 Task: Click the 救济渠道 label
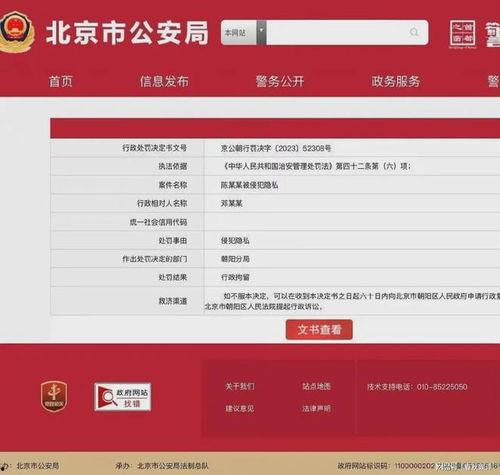(173, 301)
